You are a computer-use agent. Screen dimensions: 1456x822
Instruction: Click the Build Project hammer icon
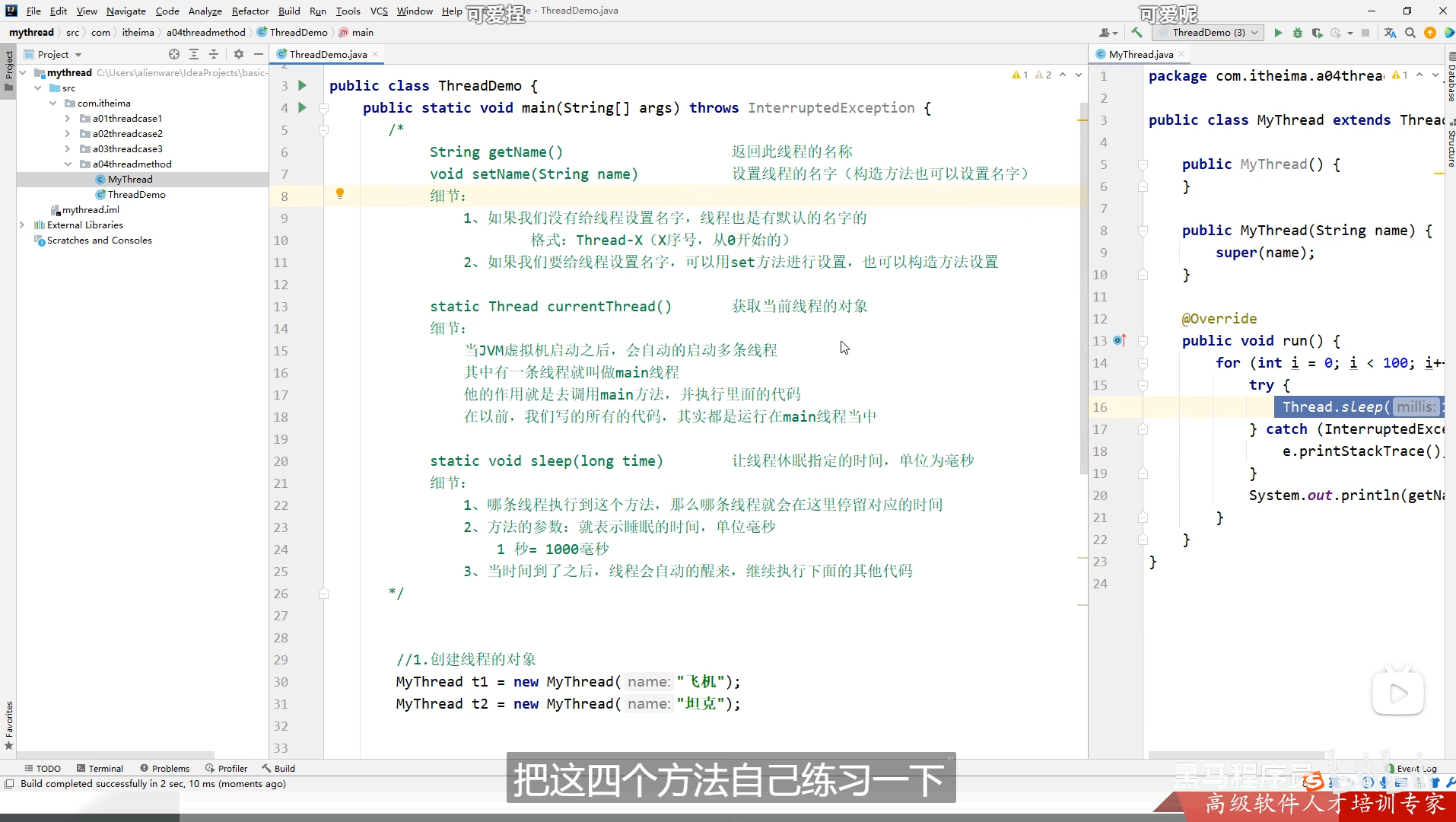click(1137, 33)
